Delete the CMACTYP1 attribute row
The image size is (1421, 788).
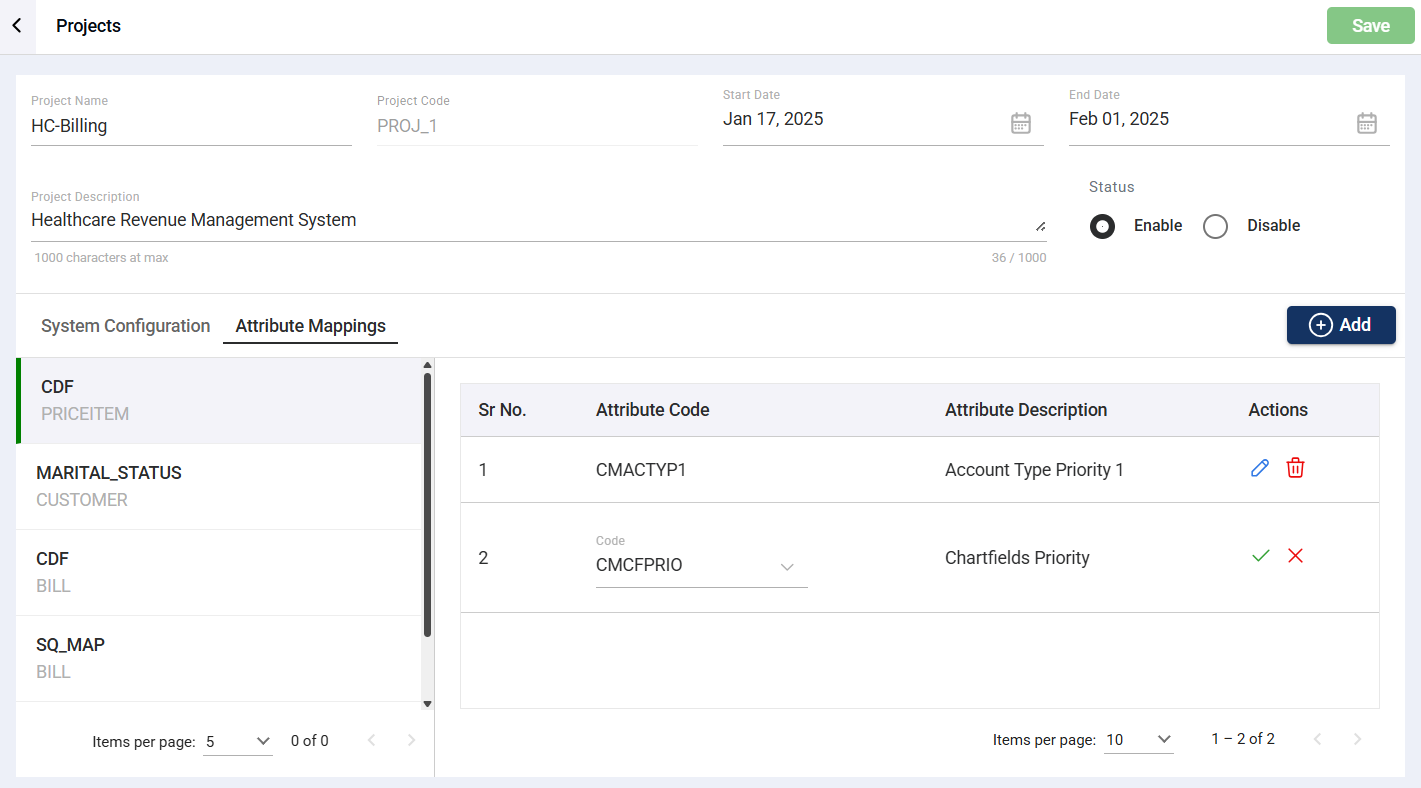click(1295, 468)
